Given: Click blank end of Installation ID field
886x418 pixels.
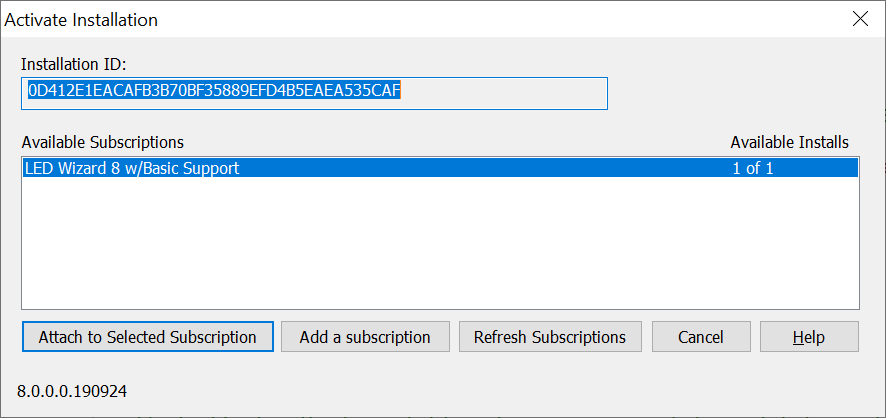Looking at the screenshot, I should (x=505, y=93).
